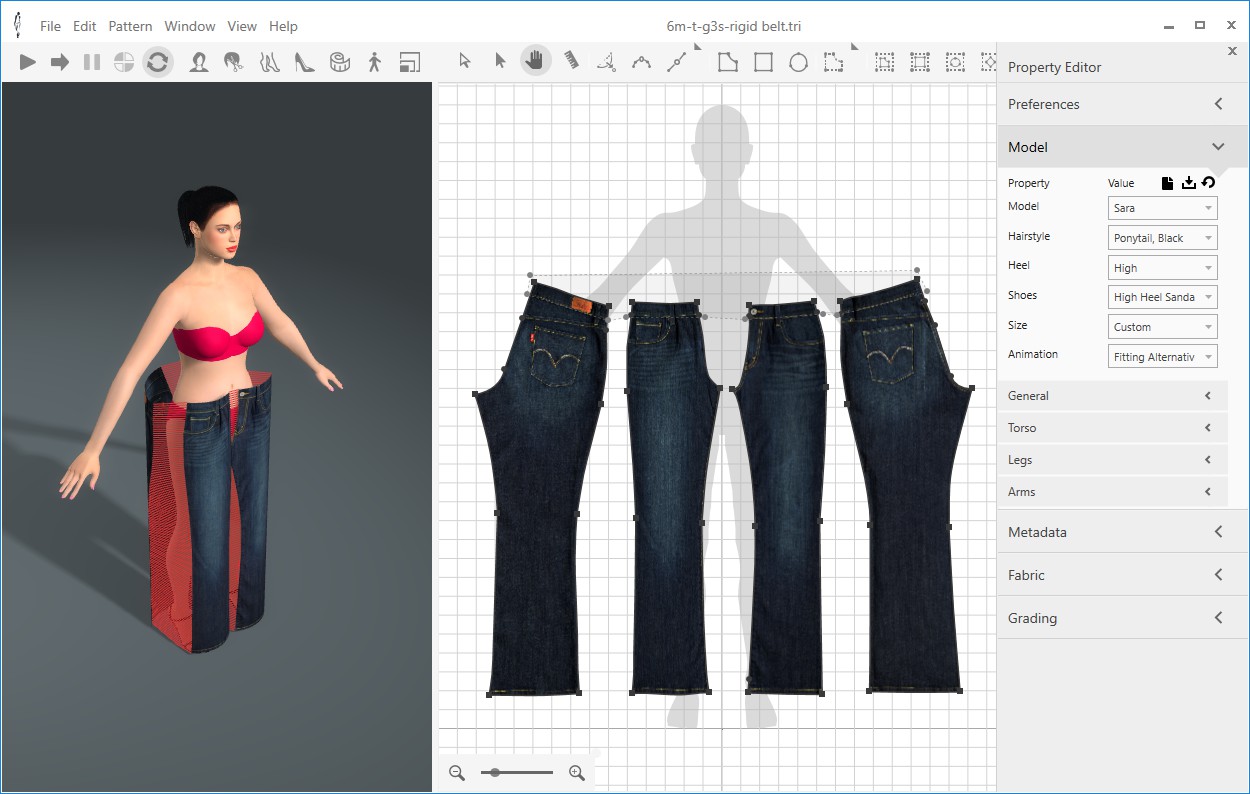Screen dimensions: 1250x794
Task: Click the high heel shoe icon
Action: click(x=304, y=62)
